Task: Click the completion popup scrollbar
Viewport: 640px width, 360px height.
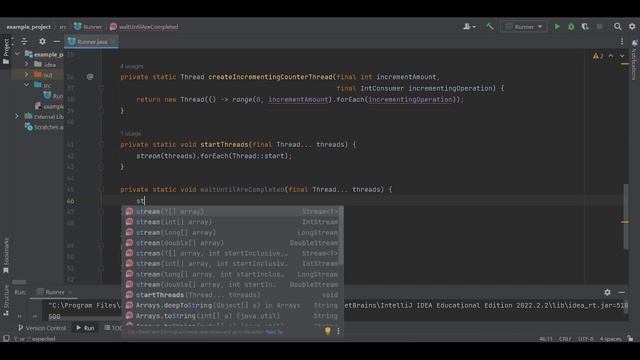Action: click(341, 235)
